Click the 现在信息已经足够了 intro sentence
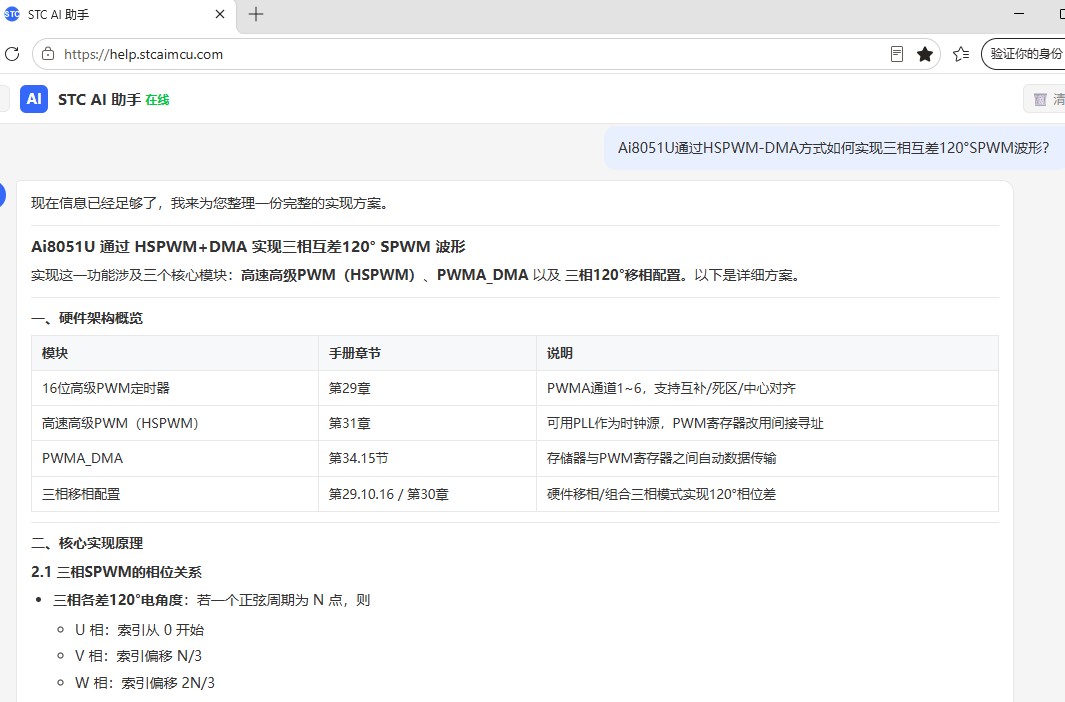 (211, 203)
